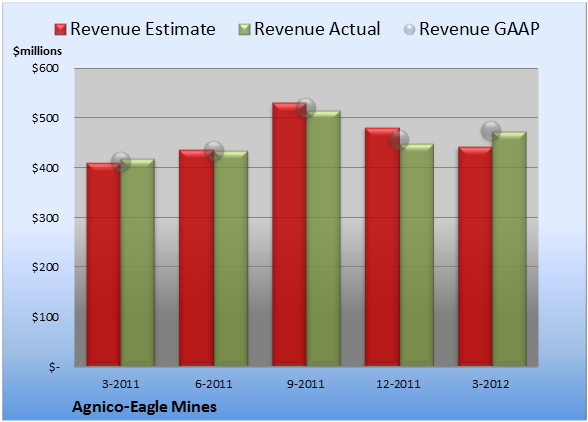Select the red estimate bar for 9-2011
The height and width of the screenshot is (422, 588).
tap(289, 234)
